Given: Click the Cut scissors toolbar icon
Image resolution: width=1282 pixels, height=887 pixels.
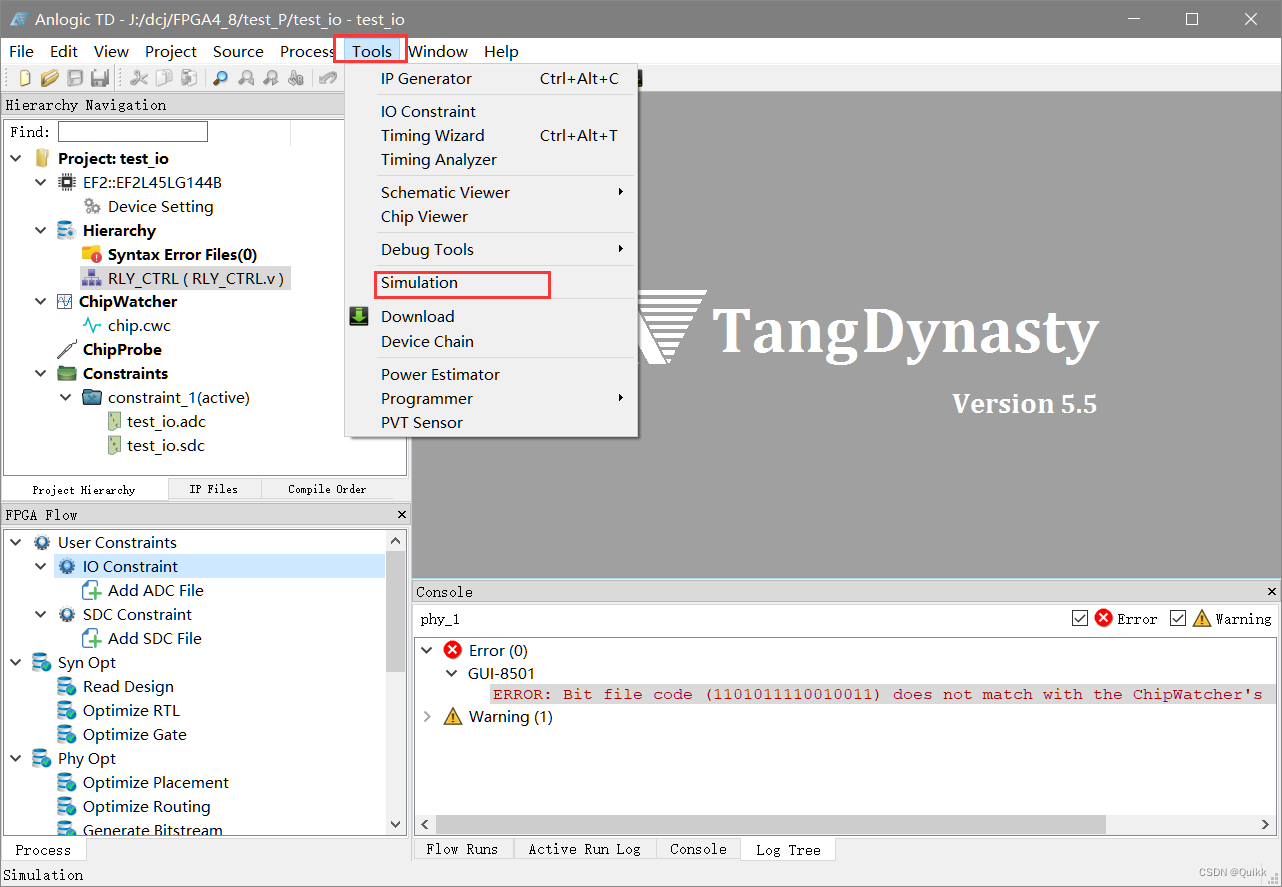Looking at the screenshot, I should [138, 78].
